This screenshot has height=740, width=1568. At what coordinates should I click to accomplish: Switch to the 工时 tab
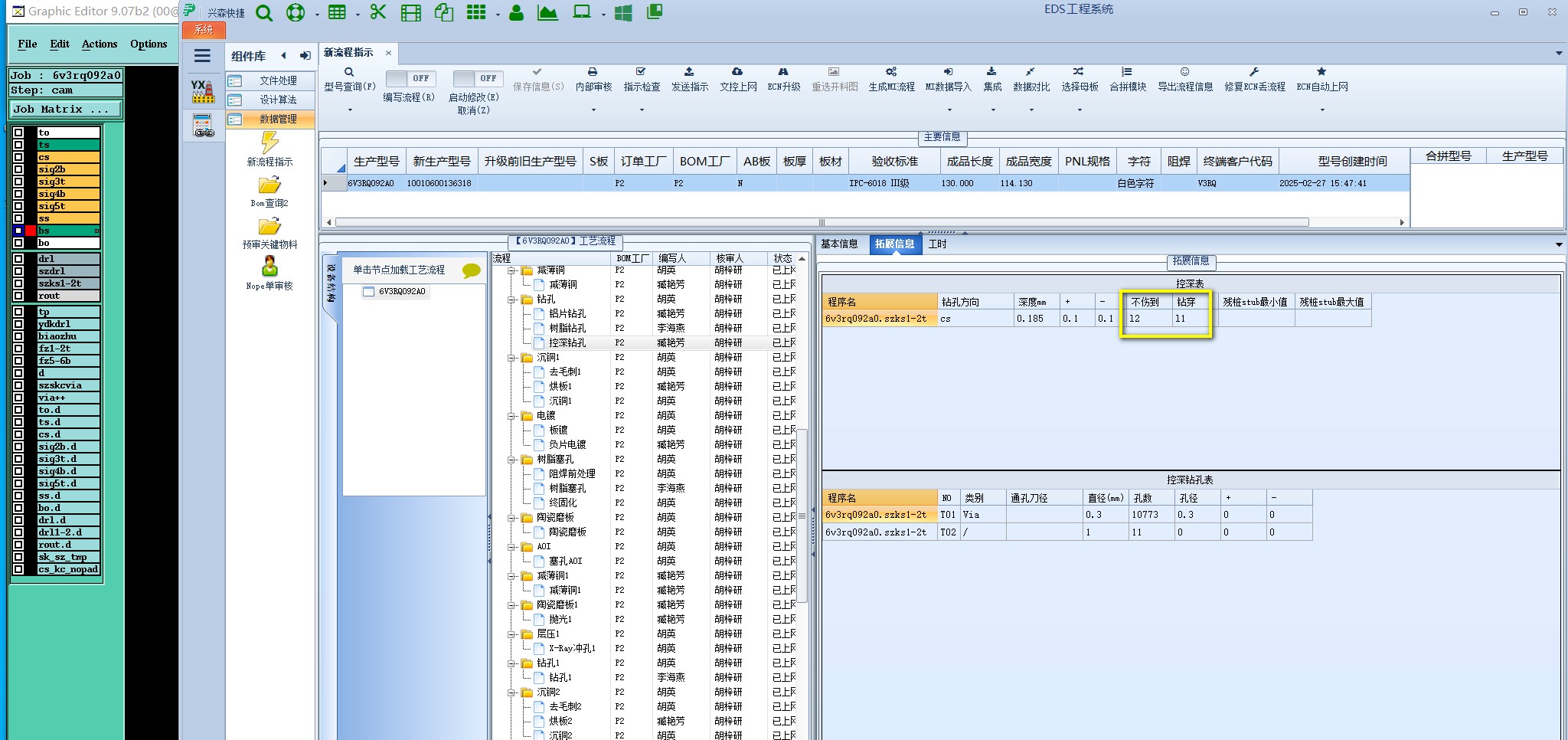937,244
